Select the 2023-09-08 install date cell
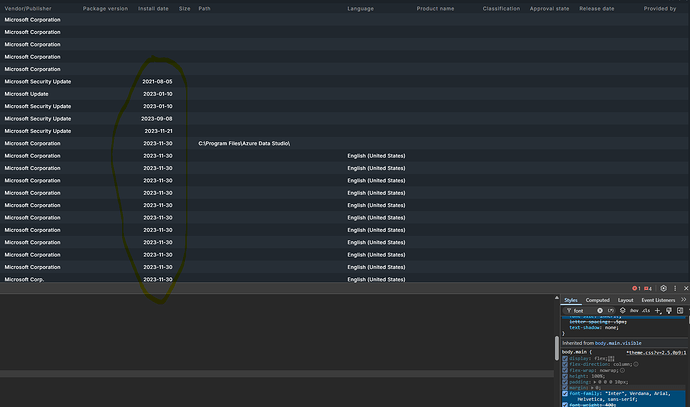The height and width of the screenshot is (407, 690). [157, 118]
